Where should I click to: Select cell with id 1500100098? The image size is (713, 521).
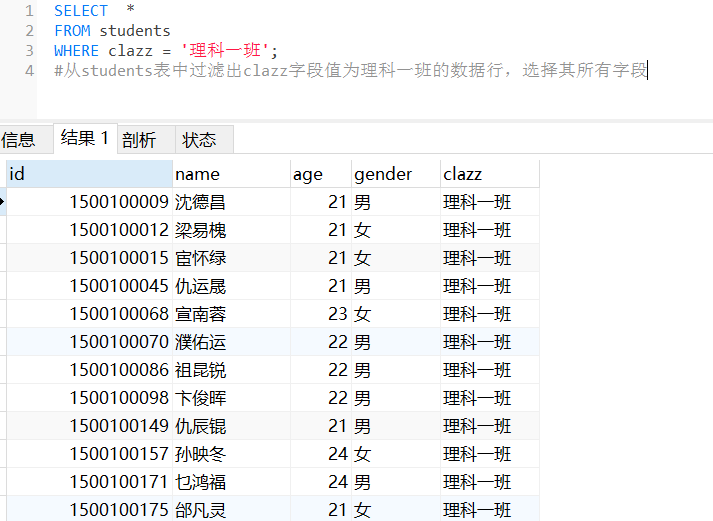point(90,398)
